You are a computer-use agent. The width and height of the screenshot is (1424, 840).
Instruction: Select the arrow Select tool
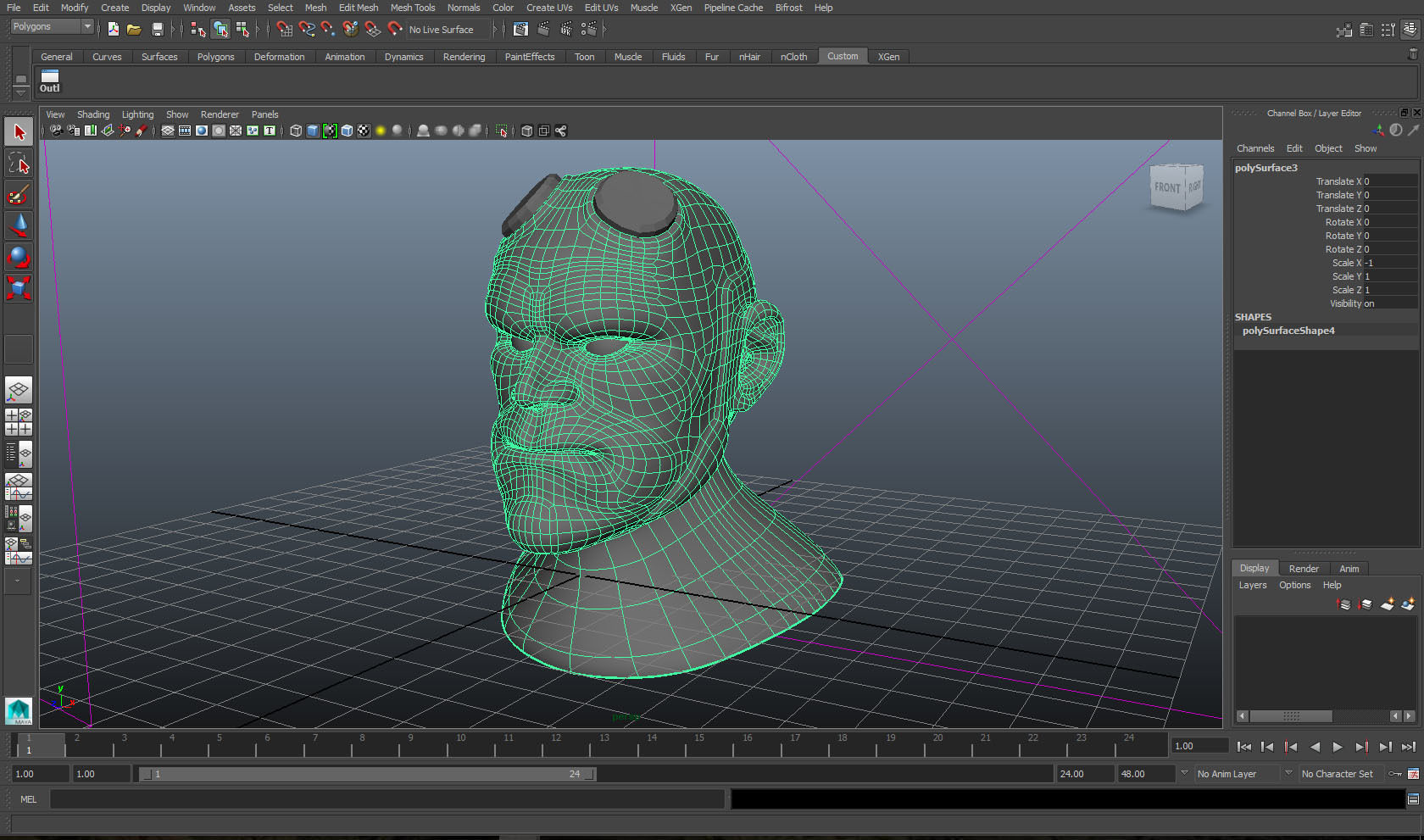(x=19, y=132)
